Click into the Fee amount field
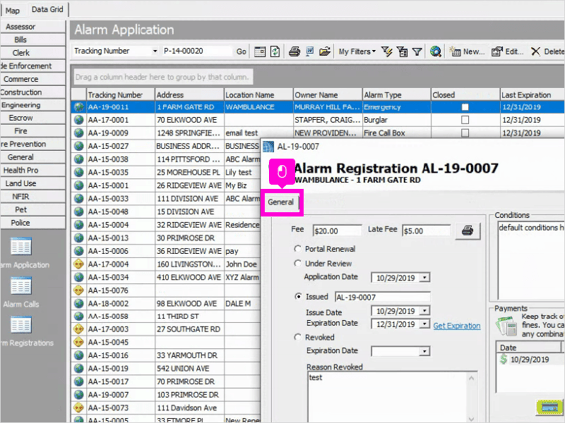565x423 pixels. (337, 231)
